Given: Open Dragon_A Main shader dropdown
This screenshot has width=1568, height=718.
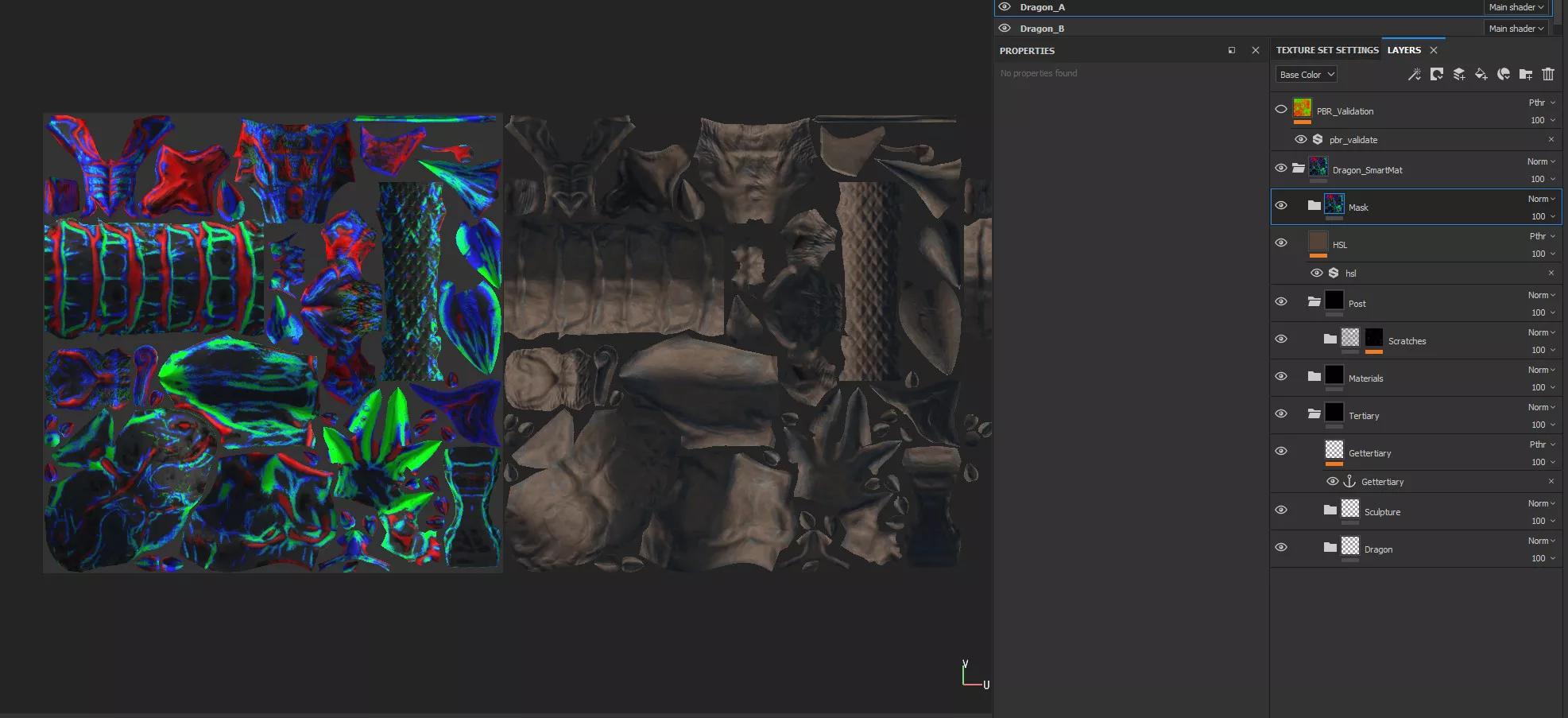Looking at the screenshot, I should coord(1516,7).
